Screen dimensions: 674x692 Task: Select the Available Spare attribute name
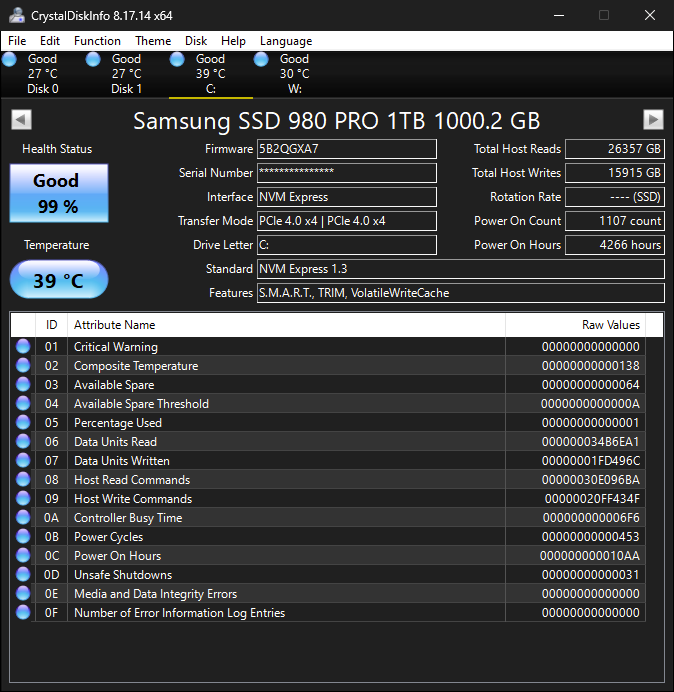[114, 385]
